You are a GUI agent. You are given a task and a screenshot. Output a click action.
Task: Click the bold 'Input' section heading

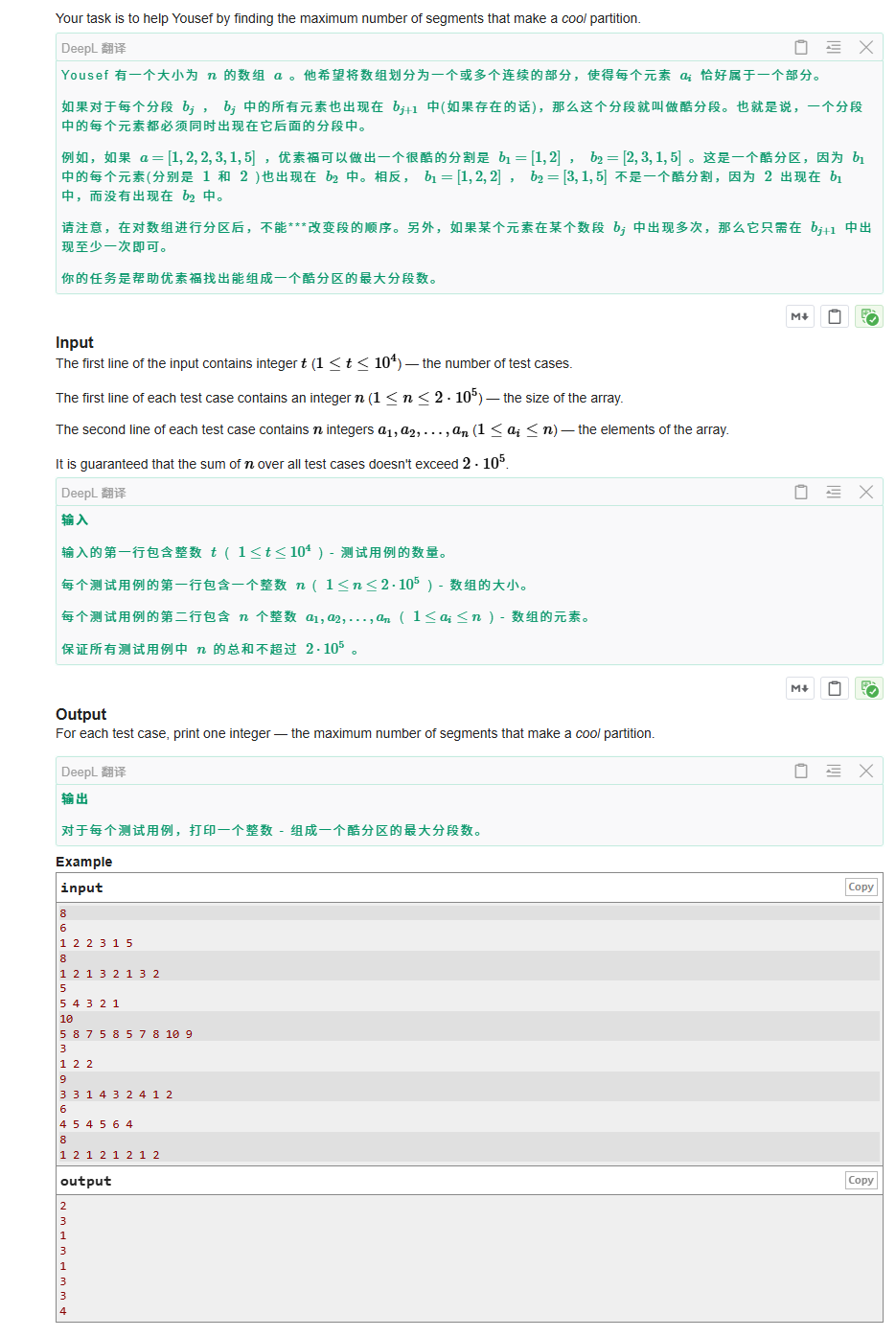(75, 342)
